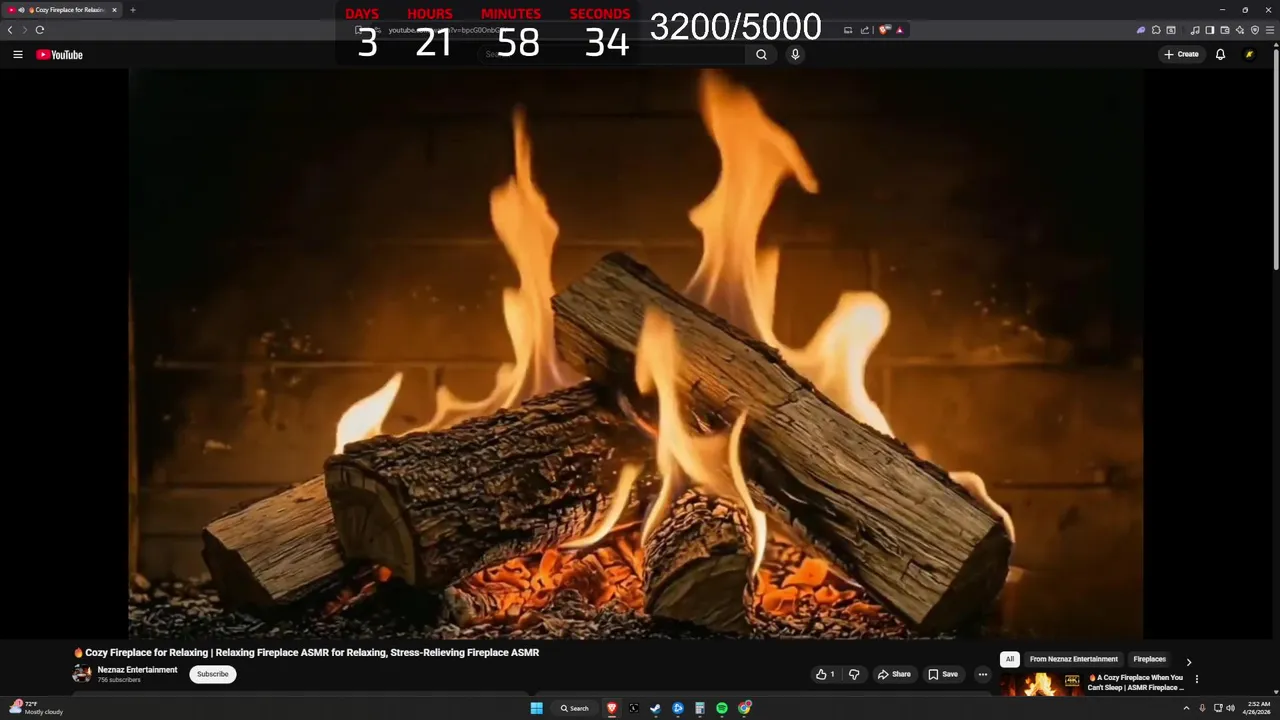Open the YouTube account avatar menu

tap(1249, 54)
